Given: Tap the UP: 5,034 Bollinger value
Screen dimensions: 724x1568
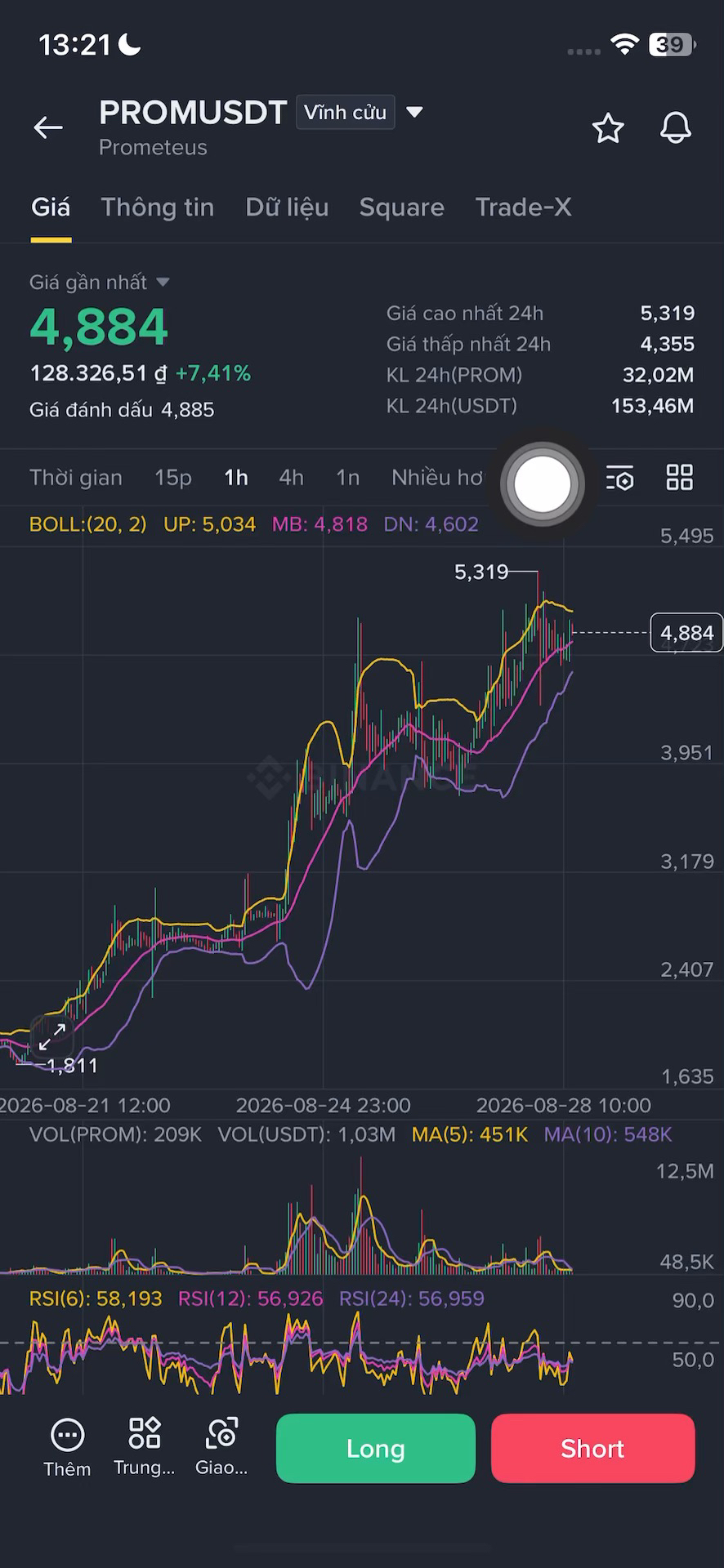Looking at the screenshot, I should (209, 524).
